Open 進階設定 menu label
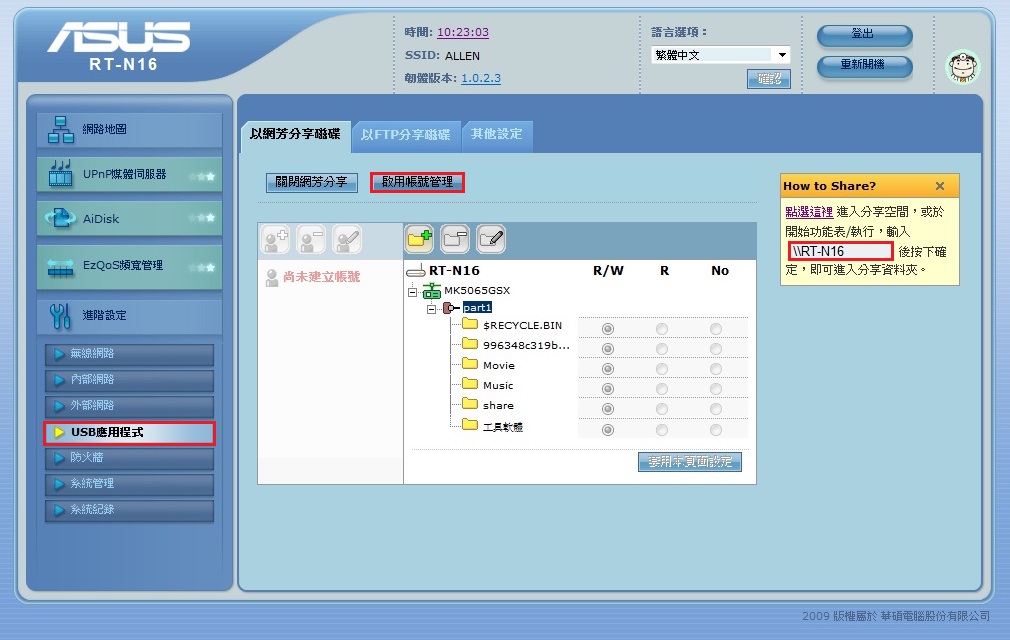1010x640 pixels. 104,315
